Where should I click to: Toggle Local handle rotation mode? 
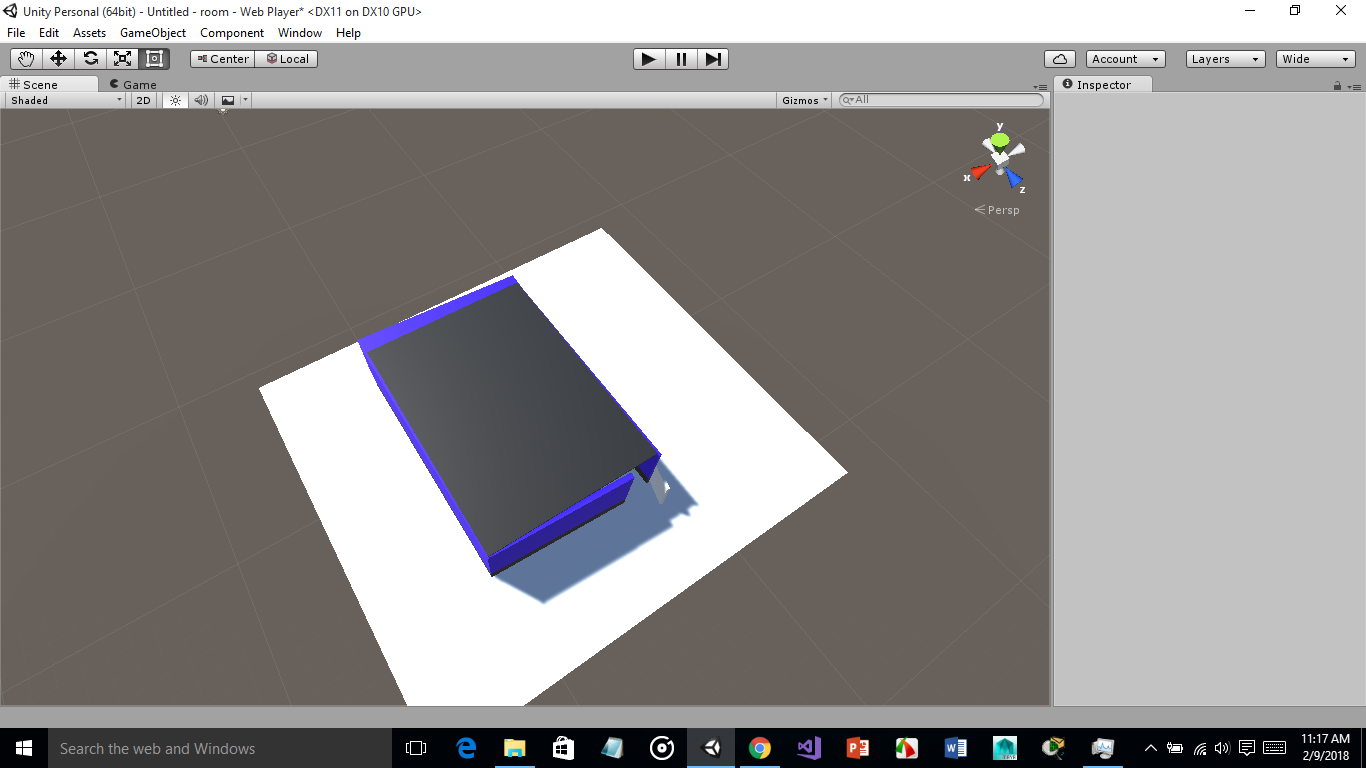point(287,59)
